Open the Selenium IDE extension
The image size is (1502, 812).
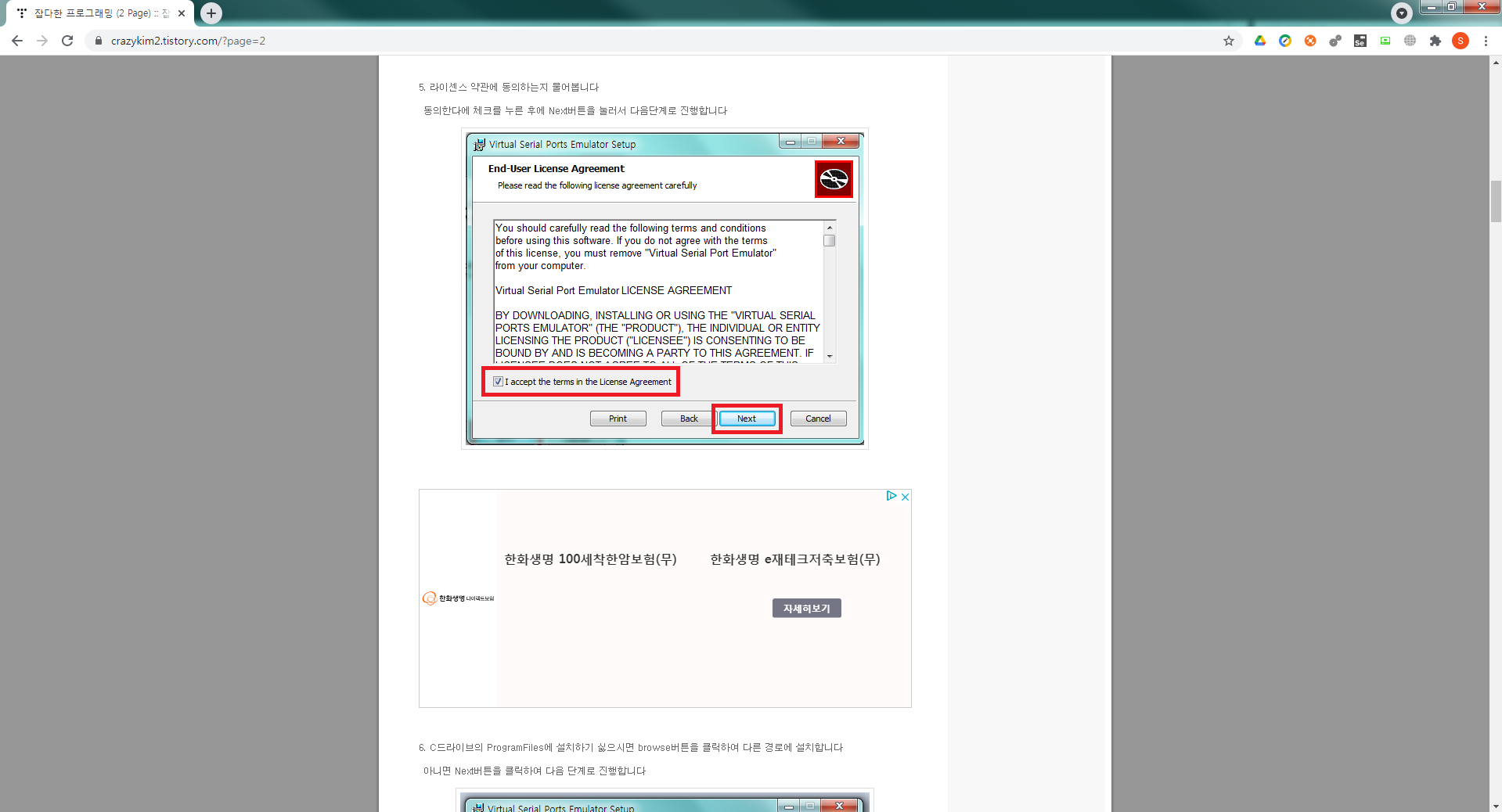tap(1360, 41)
